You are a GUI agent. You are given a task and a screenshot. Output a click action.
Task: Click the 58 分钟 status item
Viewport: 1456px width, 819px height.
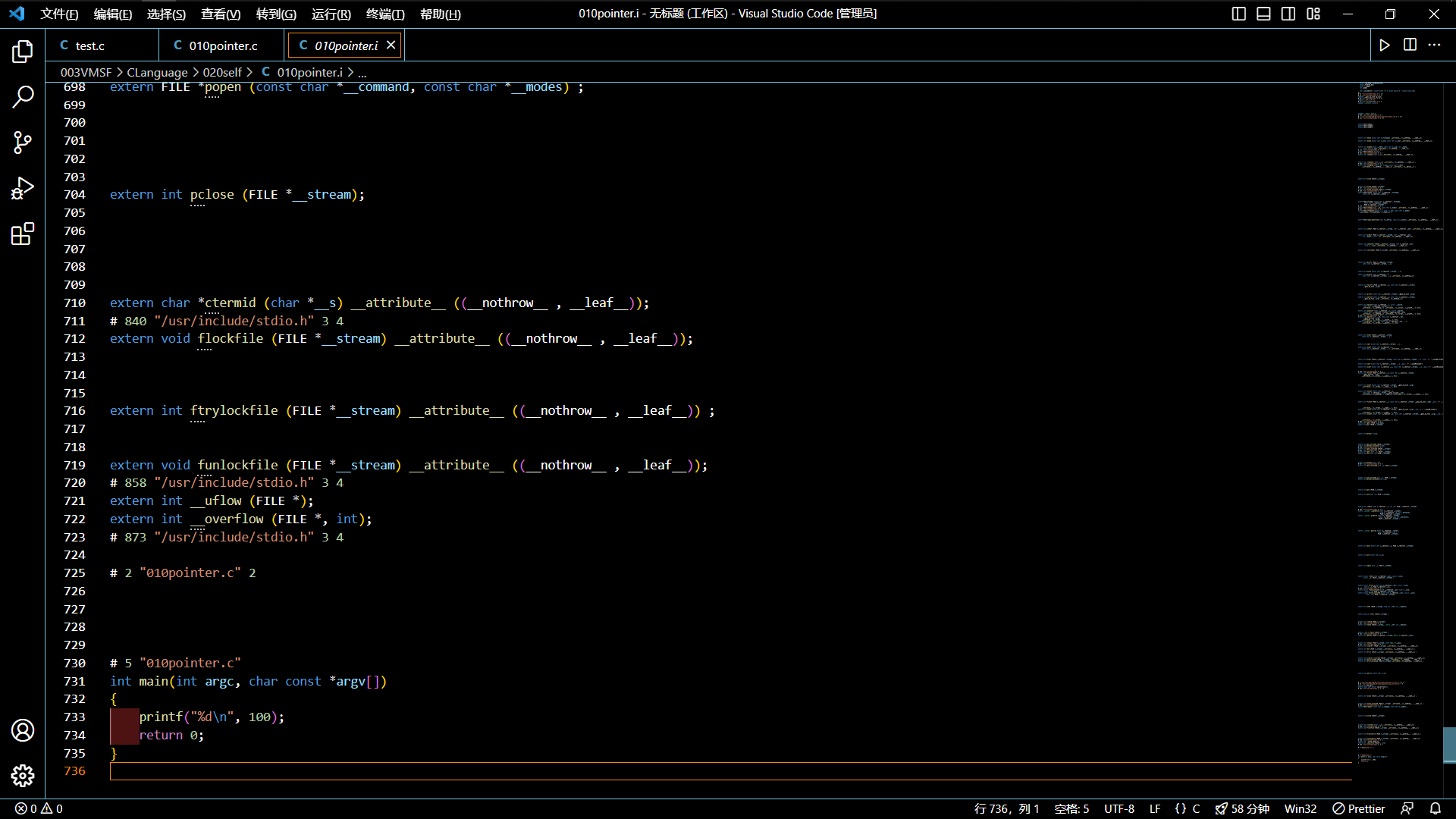(x=1242, y=808)
